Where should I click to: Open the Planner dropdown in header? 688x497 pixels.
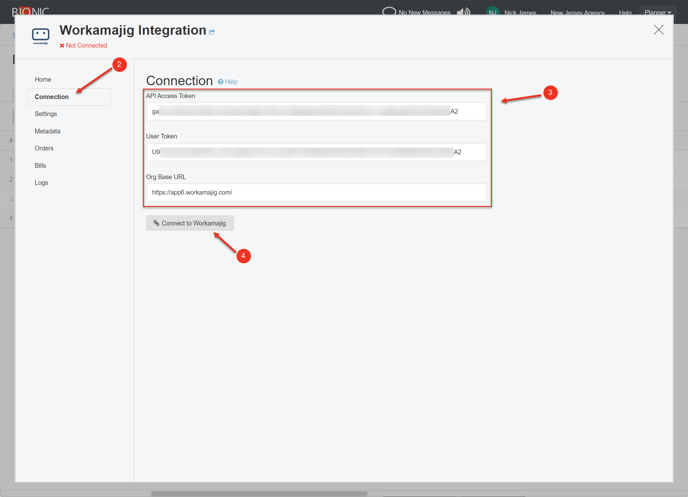[x=658, y=12]
